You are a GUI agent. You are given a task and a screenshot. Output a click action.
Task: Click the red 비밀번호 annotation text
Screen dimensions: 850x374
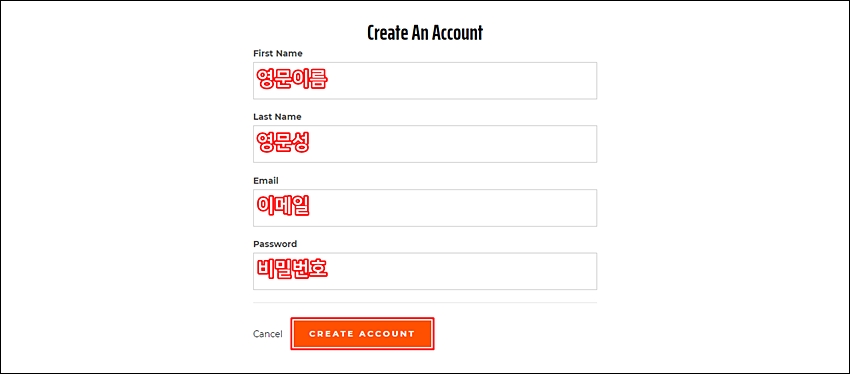pyautogui.click(x=292, y=269)
